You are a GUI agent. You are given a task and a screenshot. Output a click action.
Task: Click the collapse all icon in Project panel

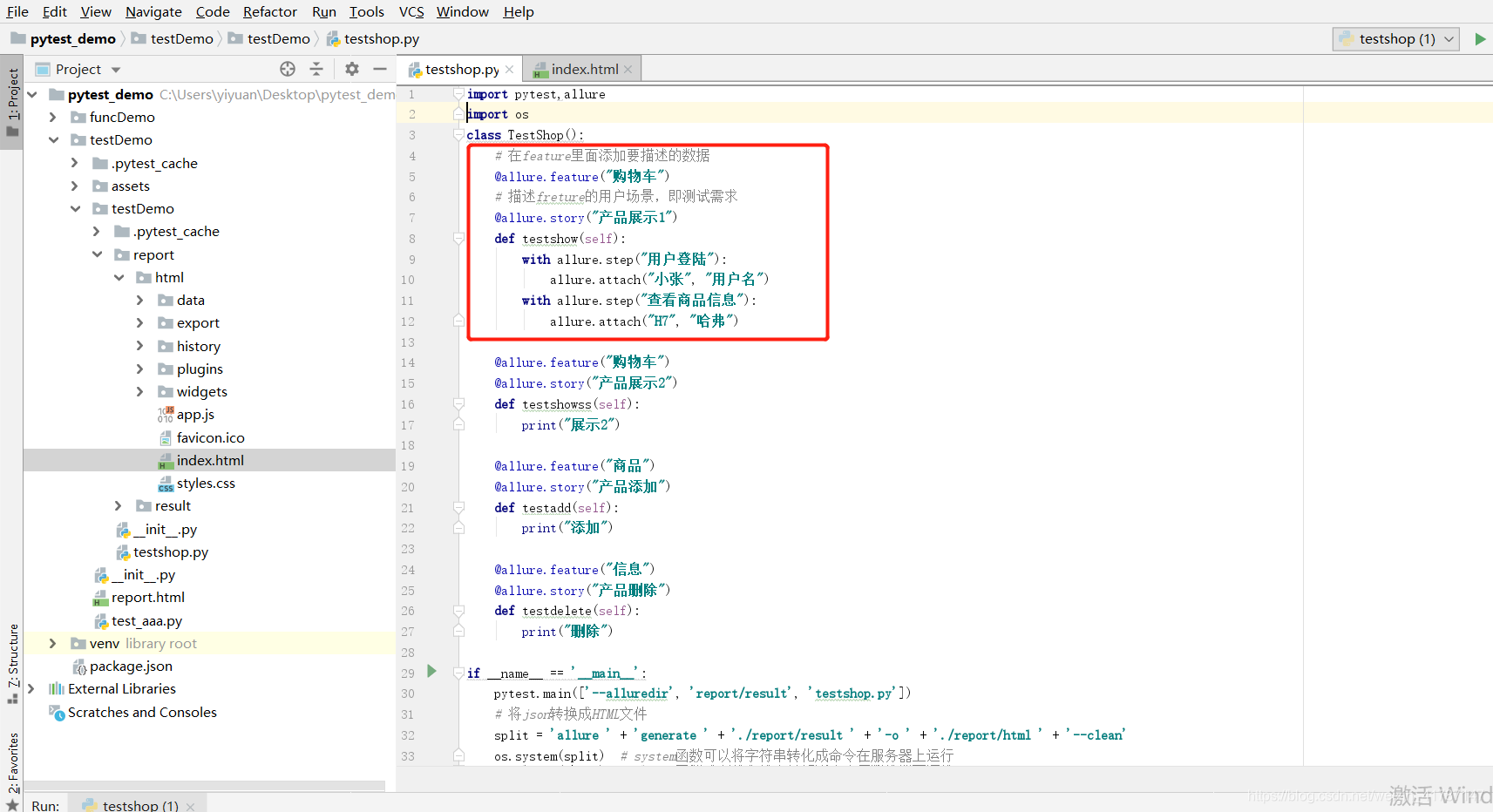[x=316, y=69]
